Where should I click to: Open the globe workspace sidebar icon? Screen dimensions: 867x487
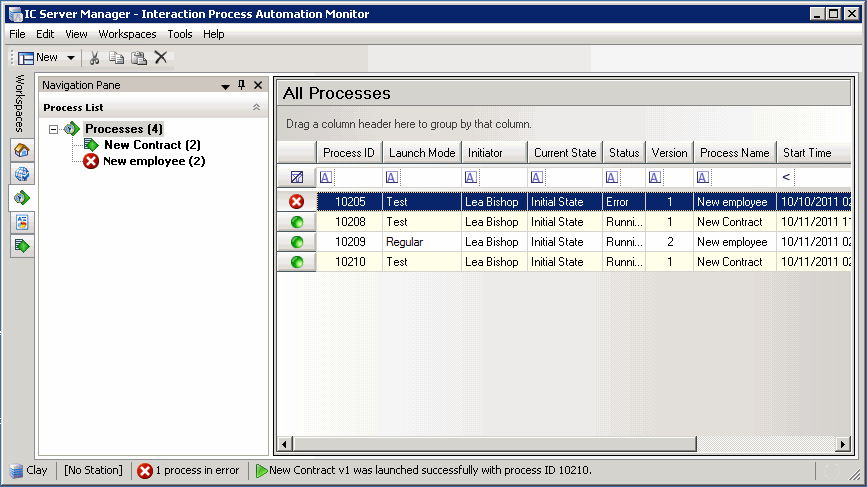pos(22,174)
